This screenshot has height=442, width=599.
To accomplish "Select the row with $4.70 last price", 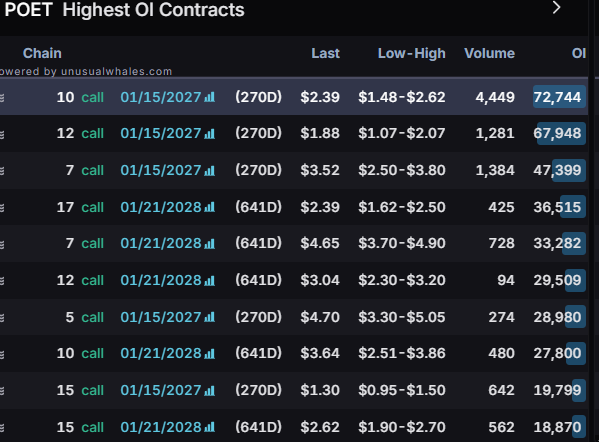I will [294, 317].
